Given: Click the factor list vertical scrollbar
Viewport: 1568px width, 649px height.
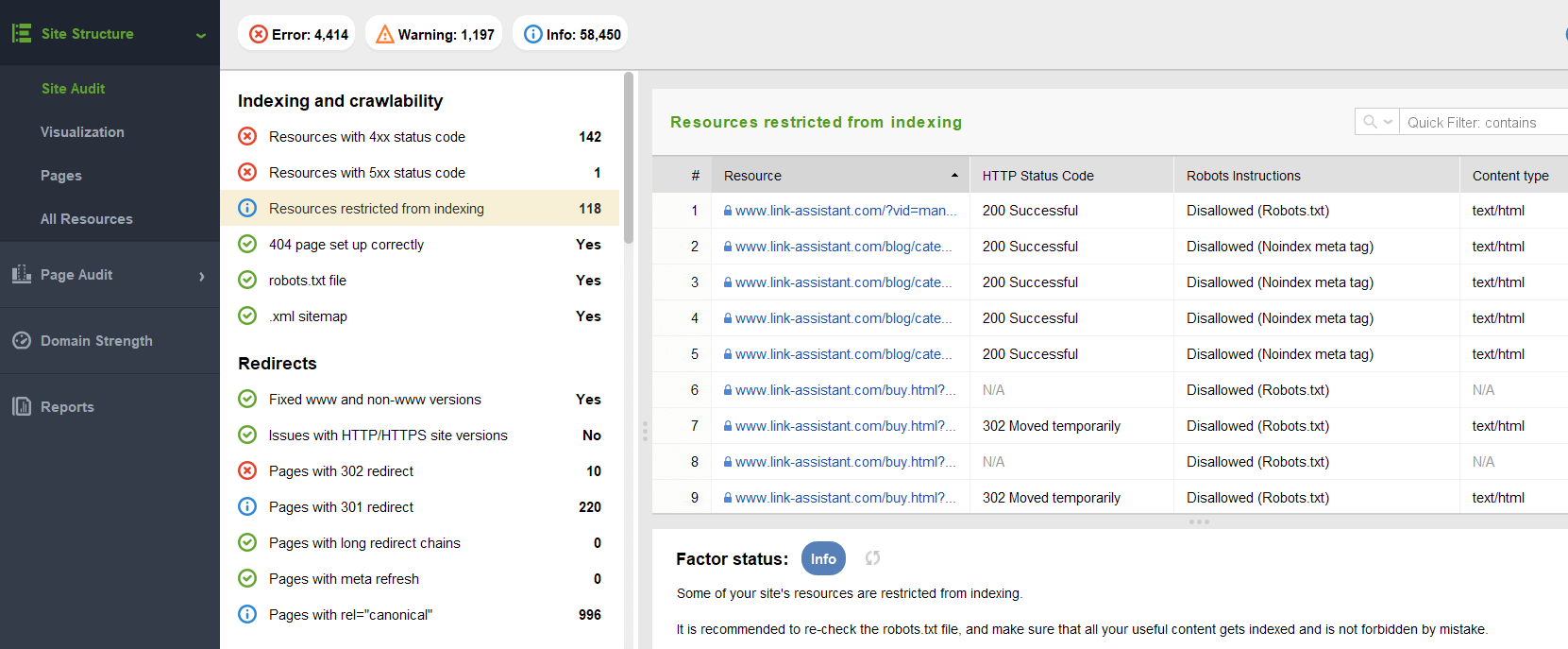Looking at the screenshot, I should 629,159.
